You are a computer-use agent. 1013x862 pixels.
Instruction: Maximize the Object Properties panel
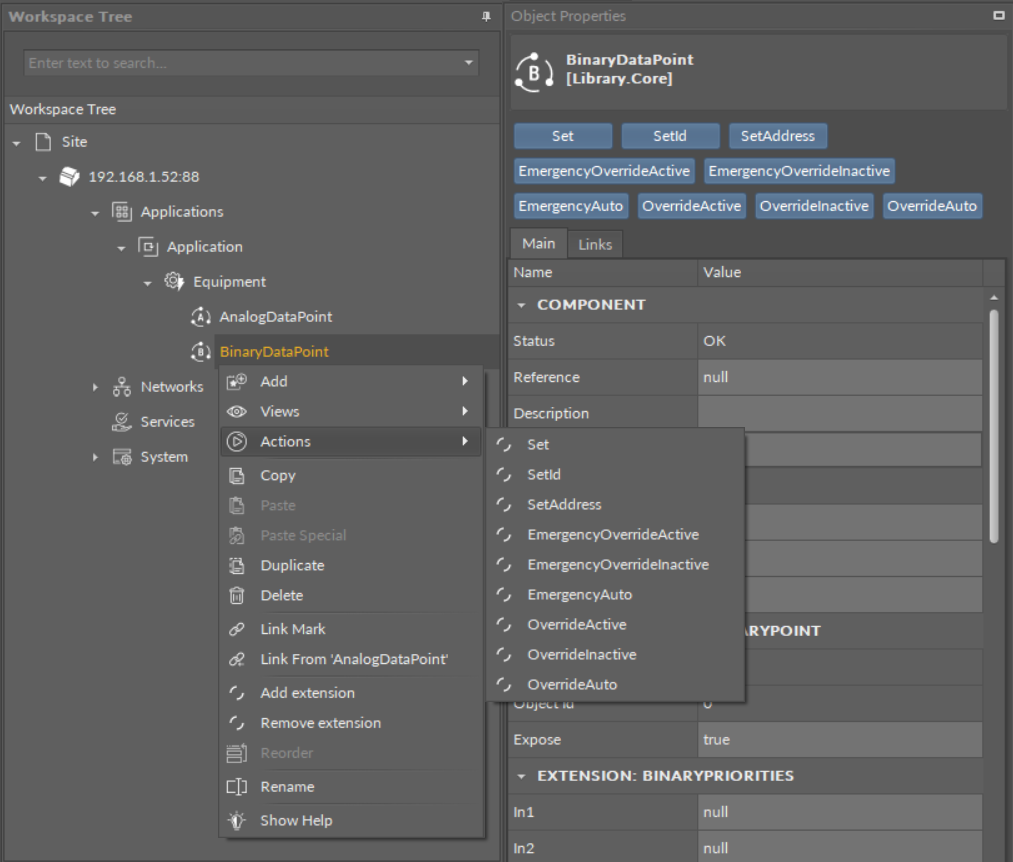click(x=998, y=16)
